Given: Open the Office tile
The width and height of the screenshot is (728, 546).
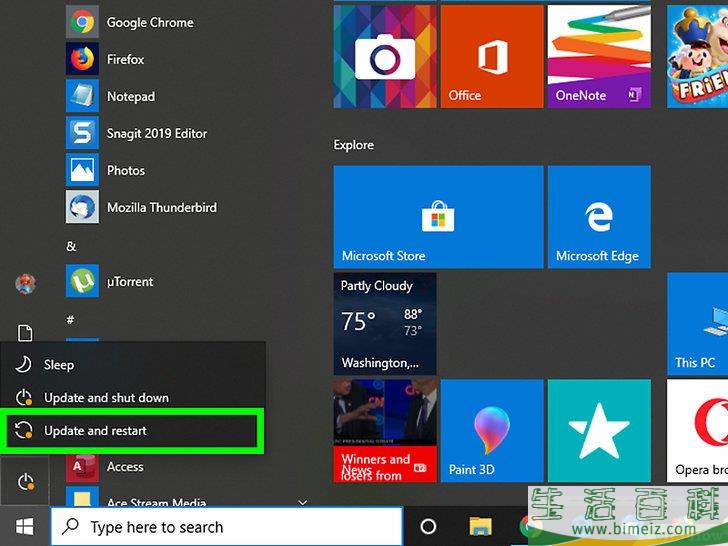Looking at the screenshot, I should point(492,57).
